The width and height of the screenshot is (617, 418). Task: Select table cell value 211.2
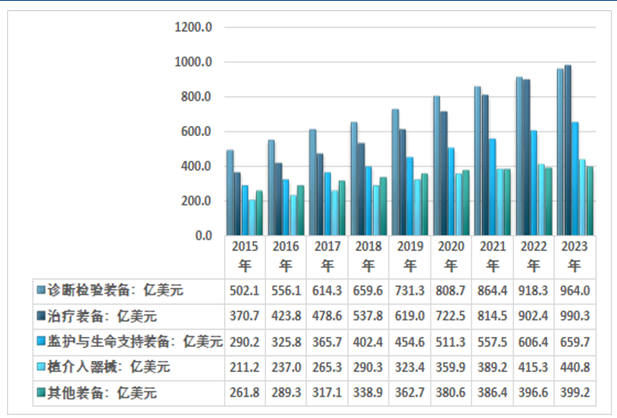(245, 367)
